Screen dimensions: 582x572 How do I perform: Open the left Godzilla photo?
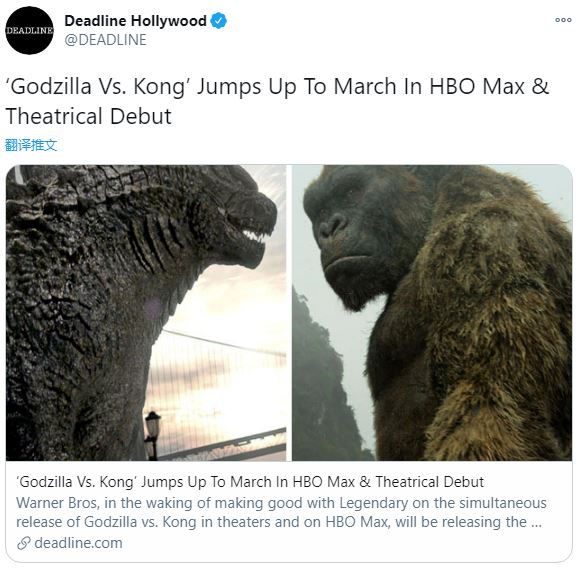click(x=146, y=313)
